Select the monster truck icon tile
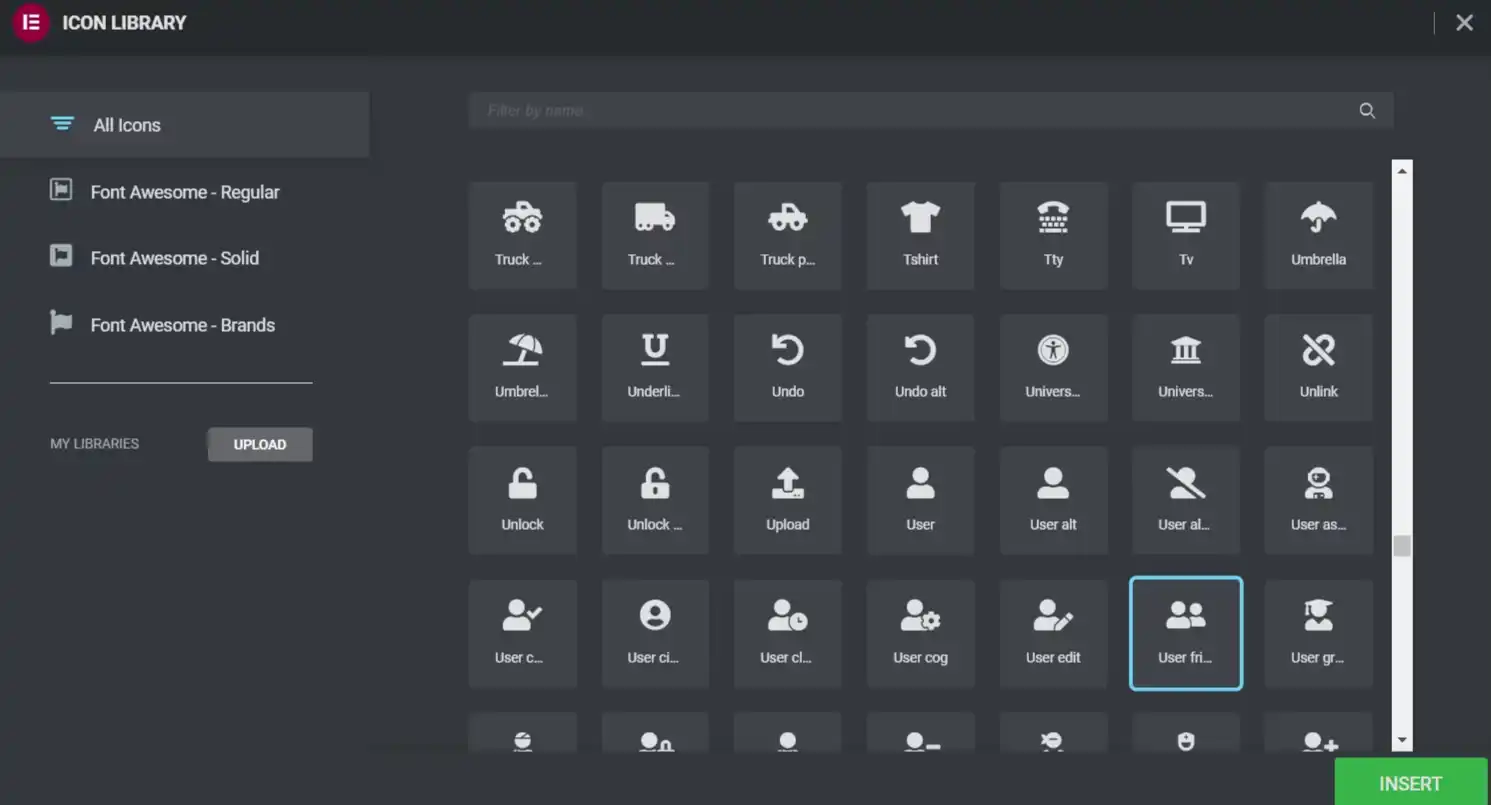1491x805 pixels. (x=522, y=236)
